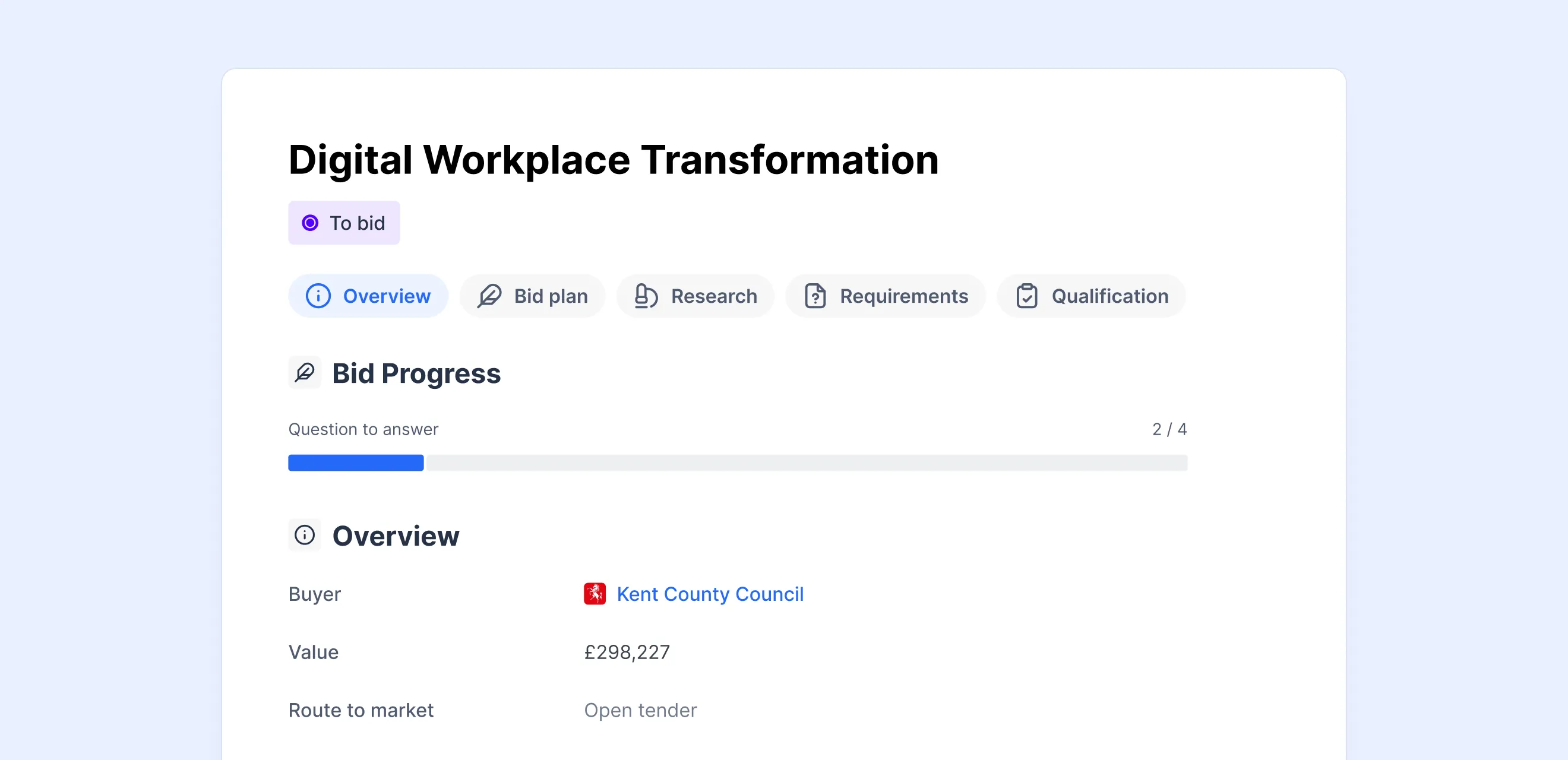Click the purple status dot in To bid badge
The image size is (1568, 760).
310,223
